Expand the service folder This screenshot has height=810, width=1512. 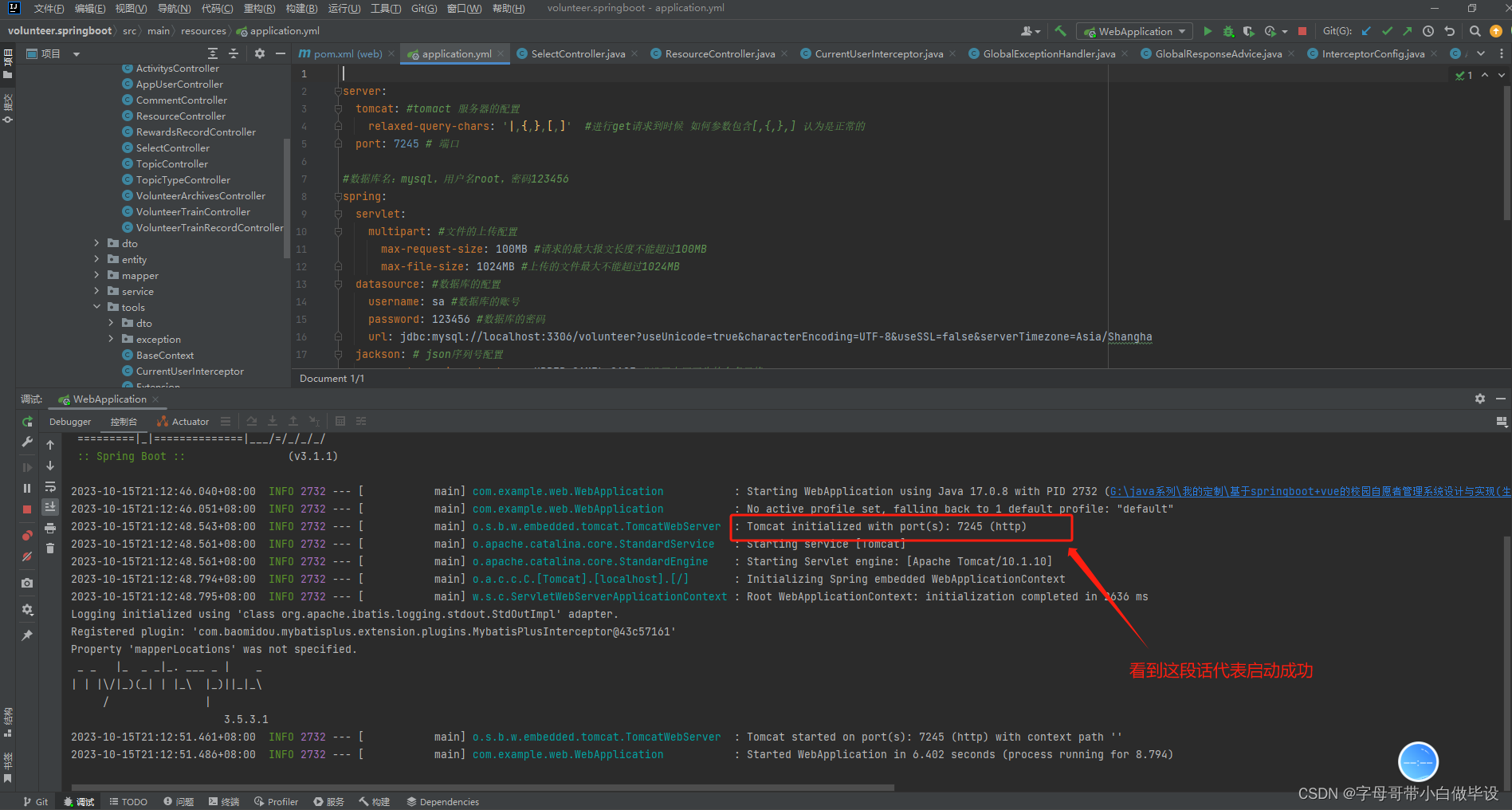coord(96,291)
